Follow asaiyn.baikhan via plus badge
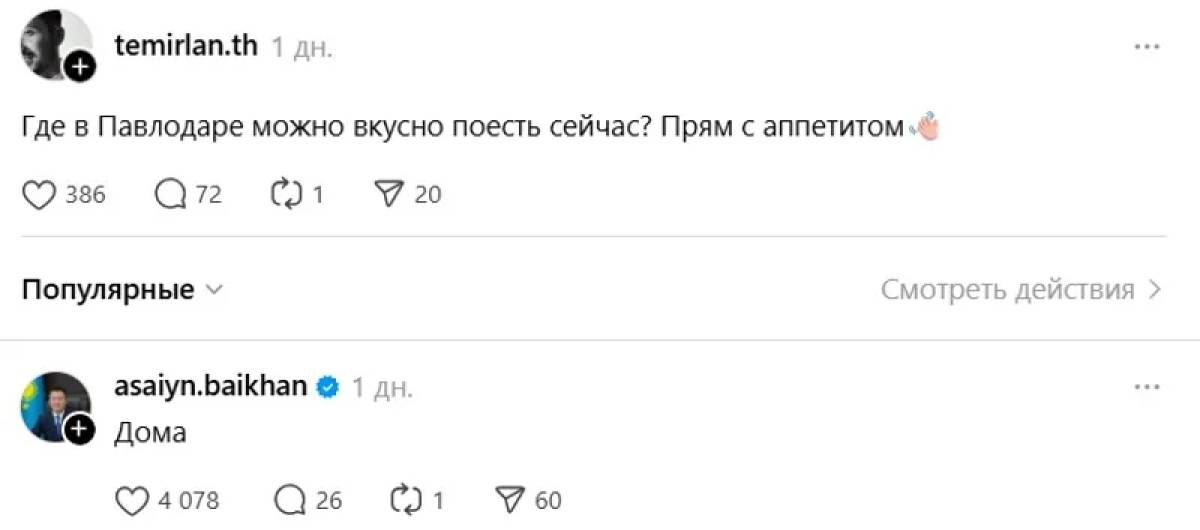The height and width of the screenshot is (530, 1200). (80, 430)
